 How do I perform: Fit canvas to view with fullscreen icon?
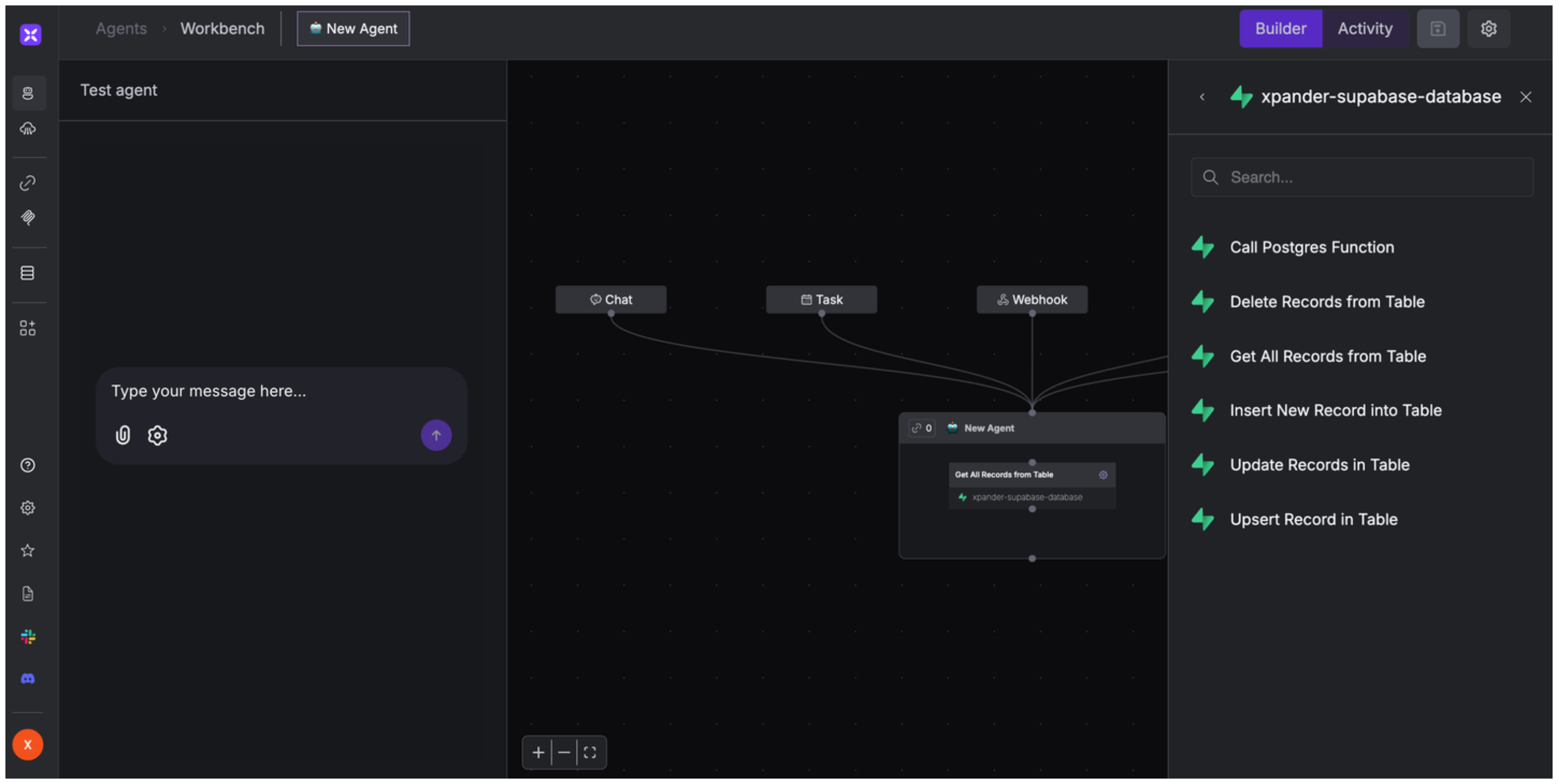point(590,753)
